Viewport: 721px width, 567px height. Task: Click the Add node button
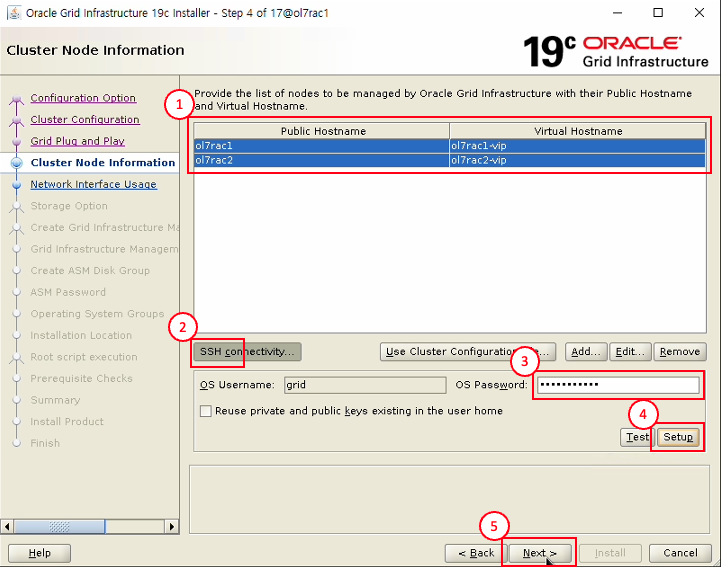[x=584, y=352]
